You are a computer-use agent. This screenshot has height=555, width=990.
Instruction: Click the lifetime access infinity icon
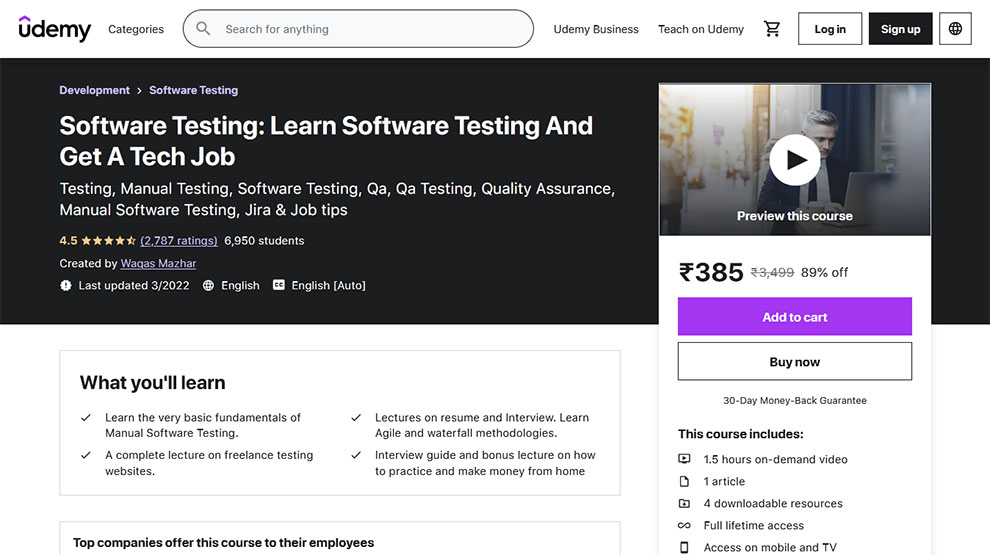(x=684, y=525)
